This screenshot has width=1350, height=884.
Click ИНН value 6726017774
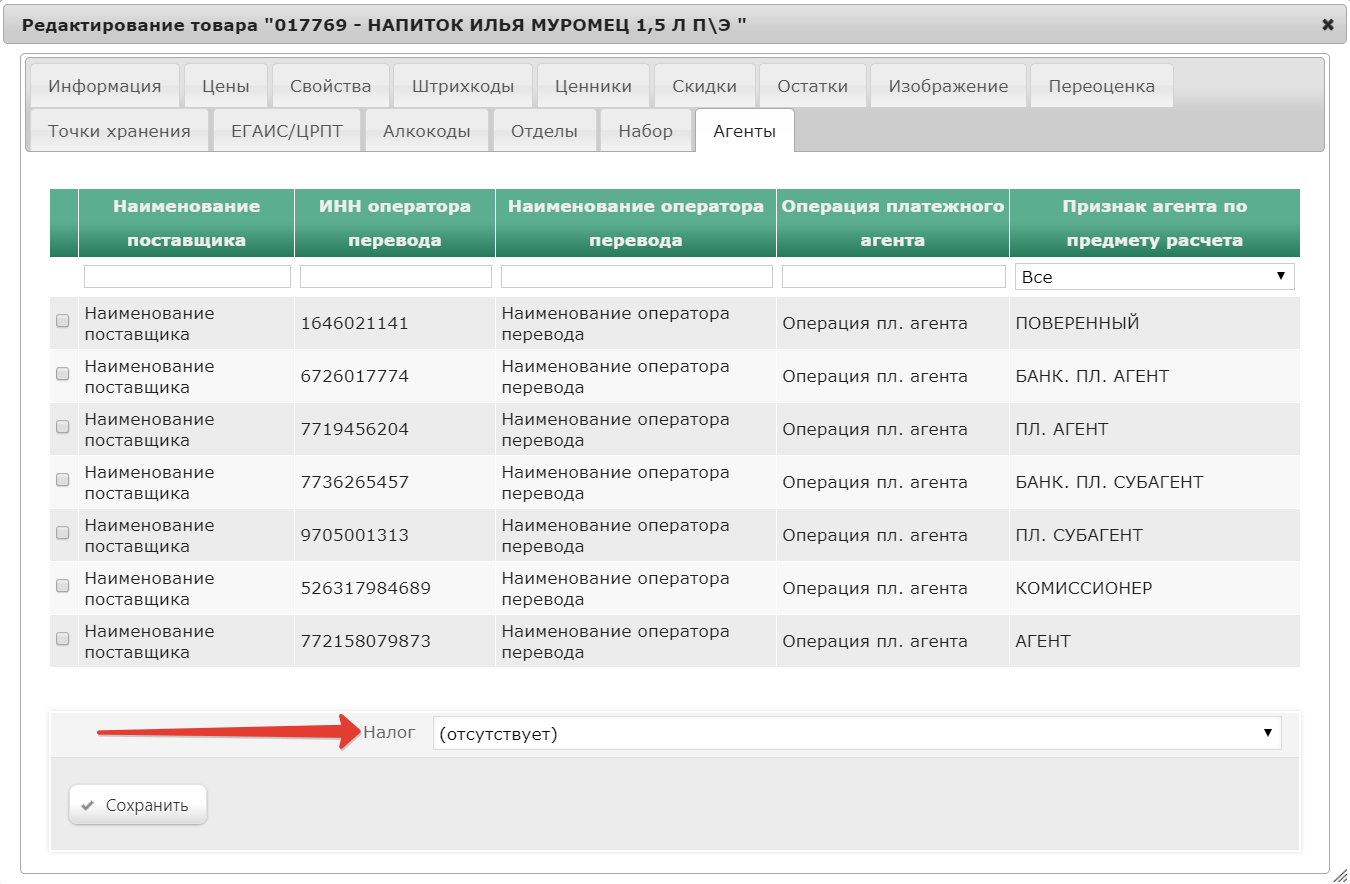click(x=355, y=376)
